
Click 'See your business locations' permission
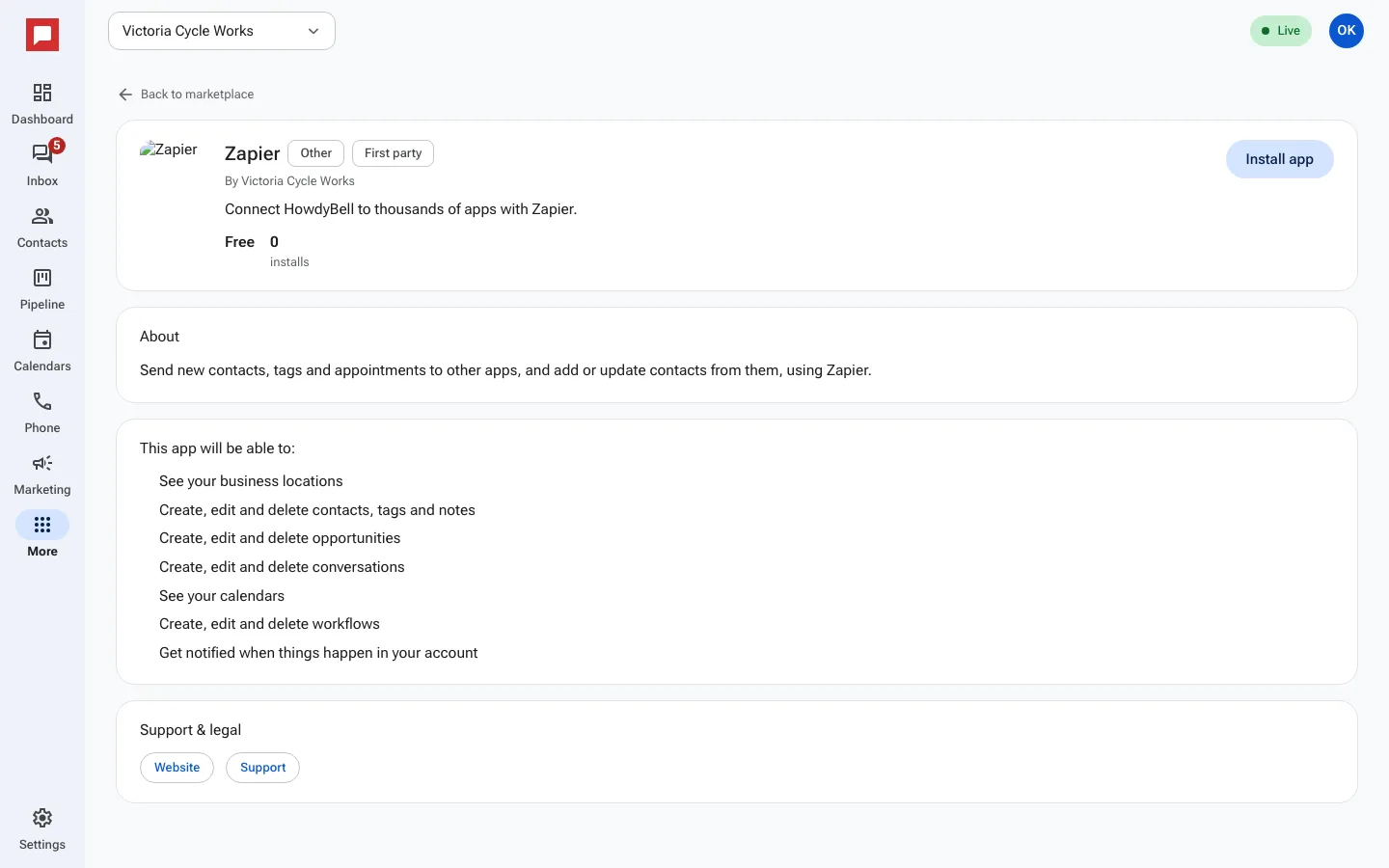pos(251,481)
